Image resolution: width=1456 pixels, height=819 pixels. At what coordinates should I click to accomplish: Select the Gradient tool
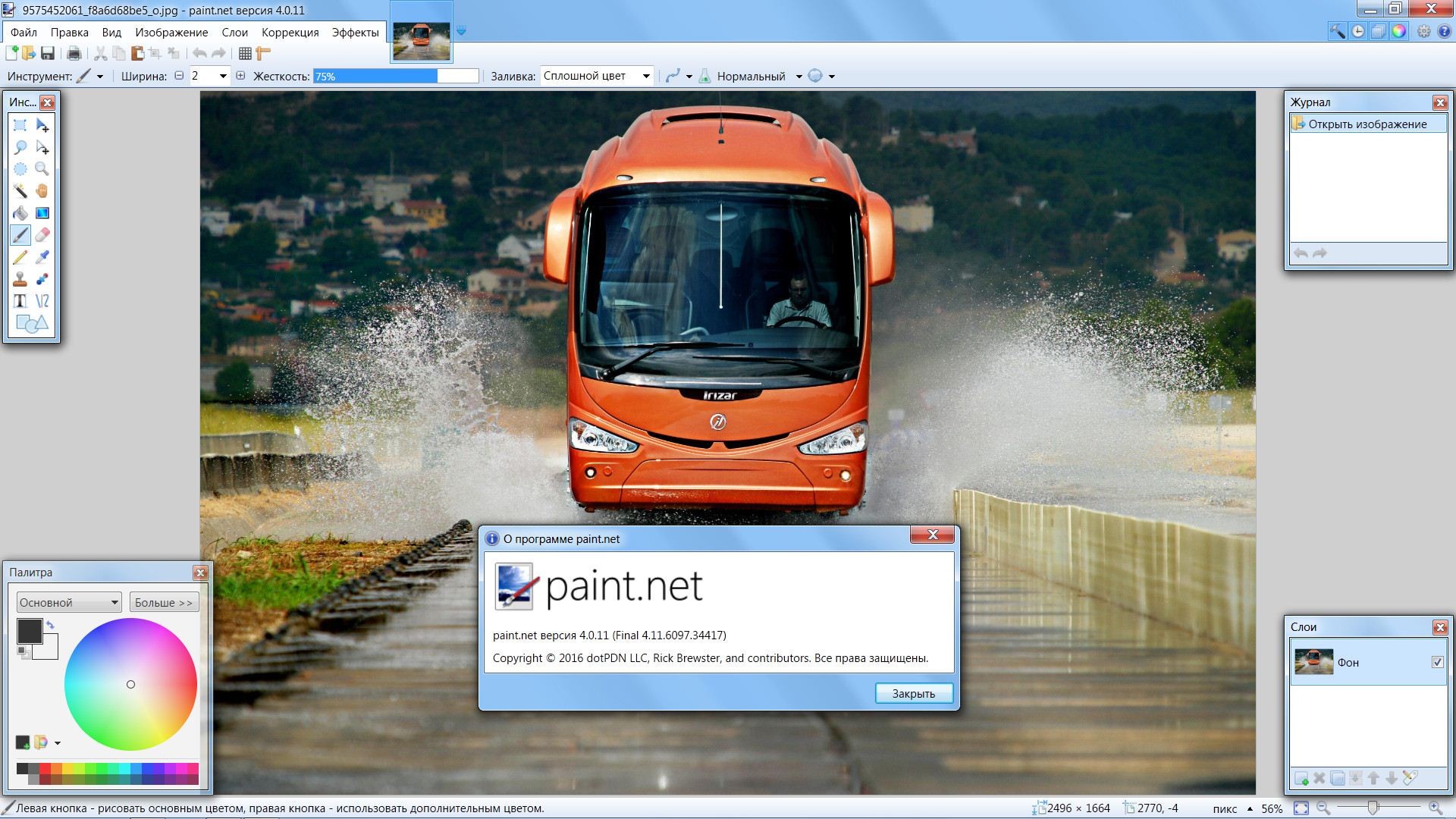pos(42,213)
